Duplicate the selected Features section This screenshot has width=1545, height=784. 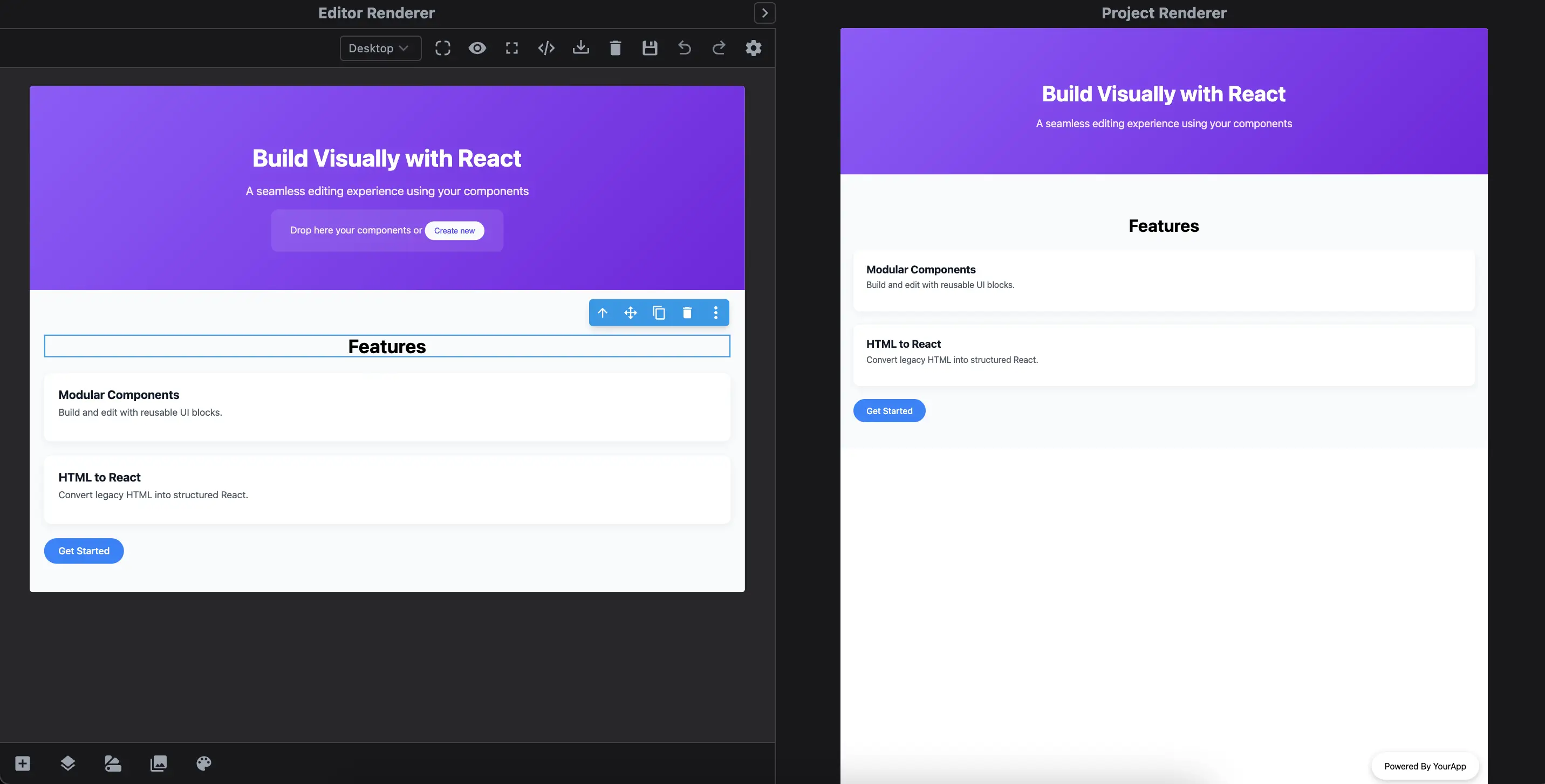(659, 312)
